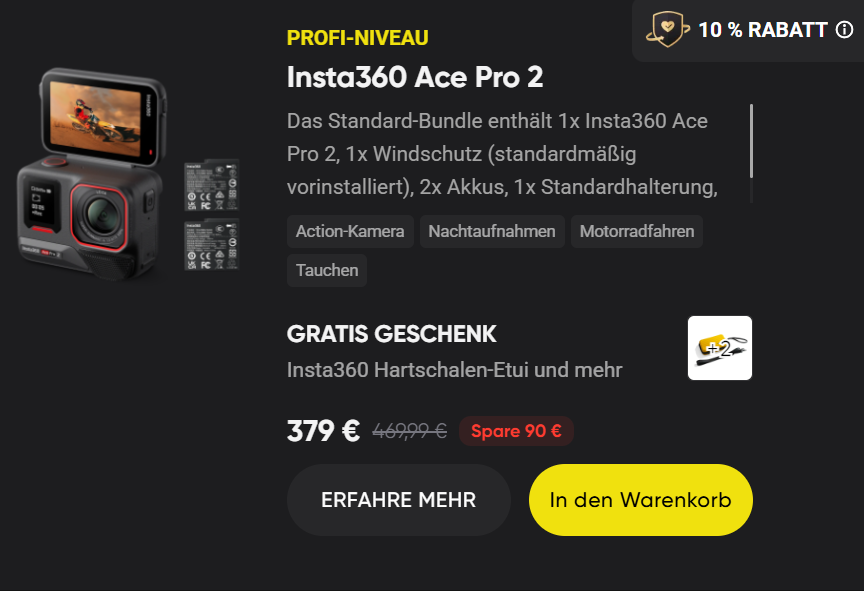
Task: Select the Tauchen tag
Action: 327,270
